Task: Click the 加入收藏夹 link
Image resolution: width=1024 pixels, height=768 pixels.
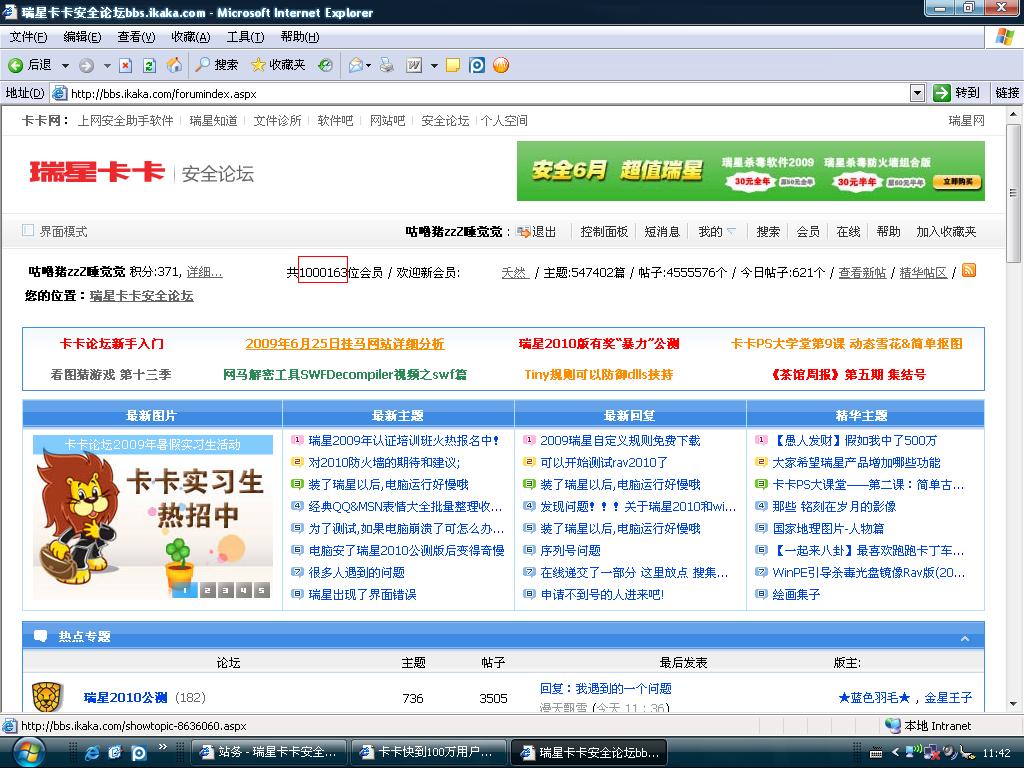Action: click(x=946, y=232)
